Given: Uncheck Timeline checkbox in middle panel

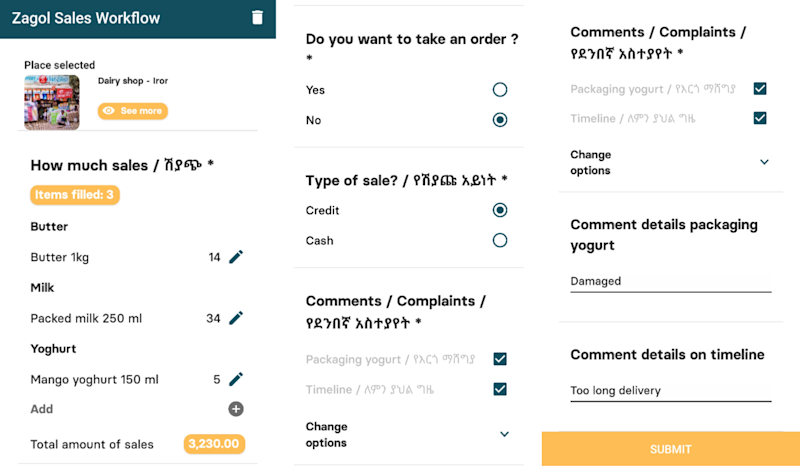Looking at the screenshot, I should [500, 389].
